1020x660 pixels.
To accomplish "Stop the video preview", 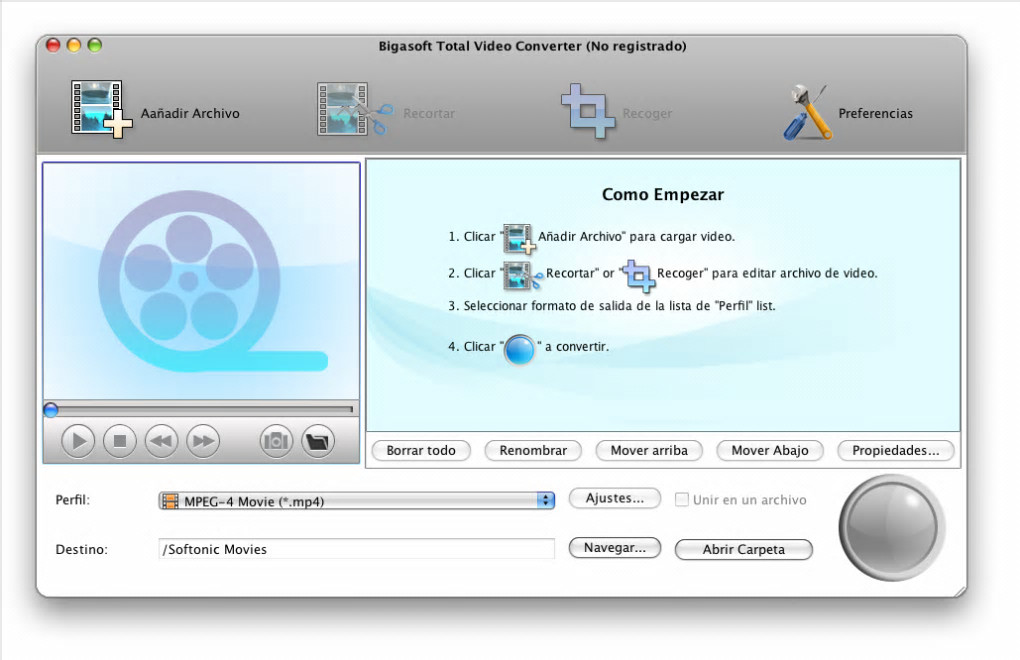I will (x=120, y=442).
